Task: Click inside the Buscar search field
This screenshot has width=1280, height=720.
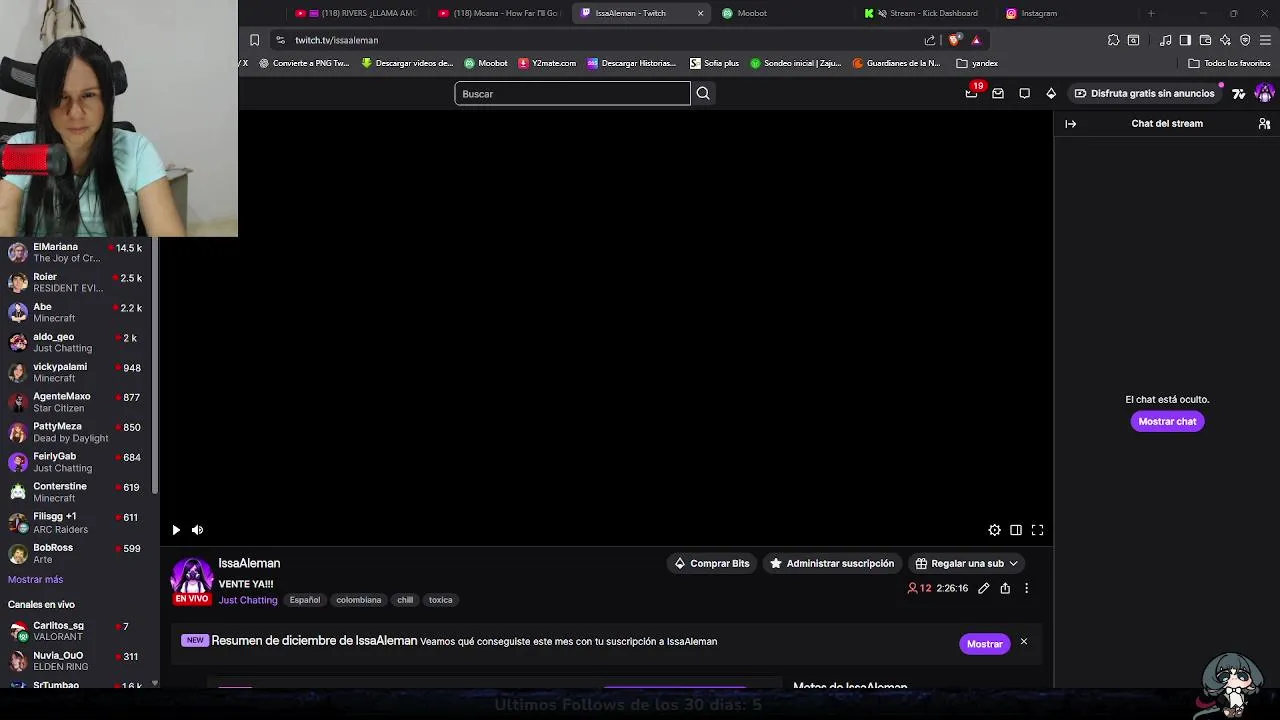Action: click(x=572, y=93)
